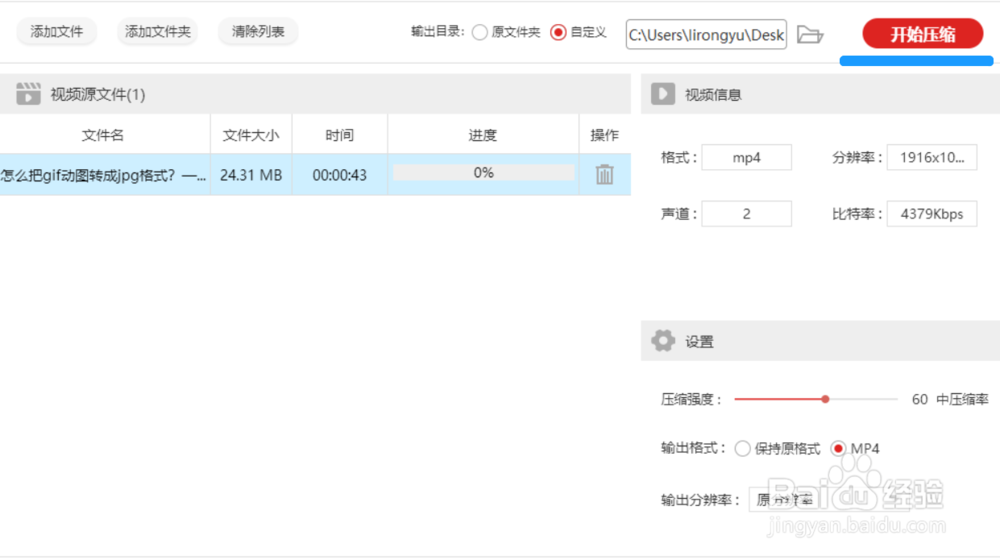1000x560 pixels.
Task: Click the mp4 format value field
Action: point(747,158)
